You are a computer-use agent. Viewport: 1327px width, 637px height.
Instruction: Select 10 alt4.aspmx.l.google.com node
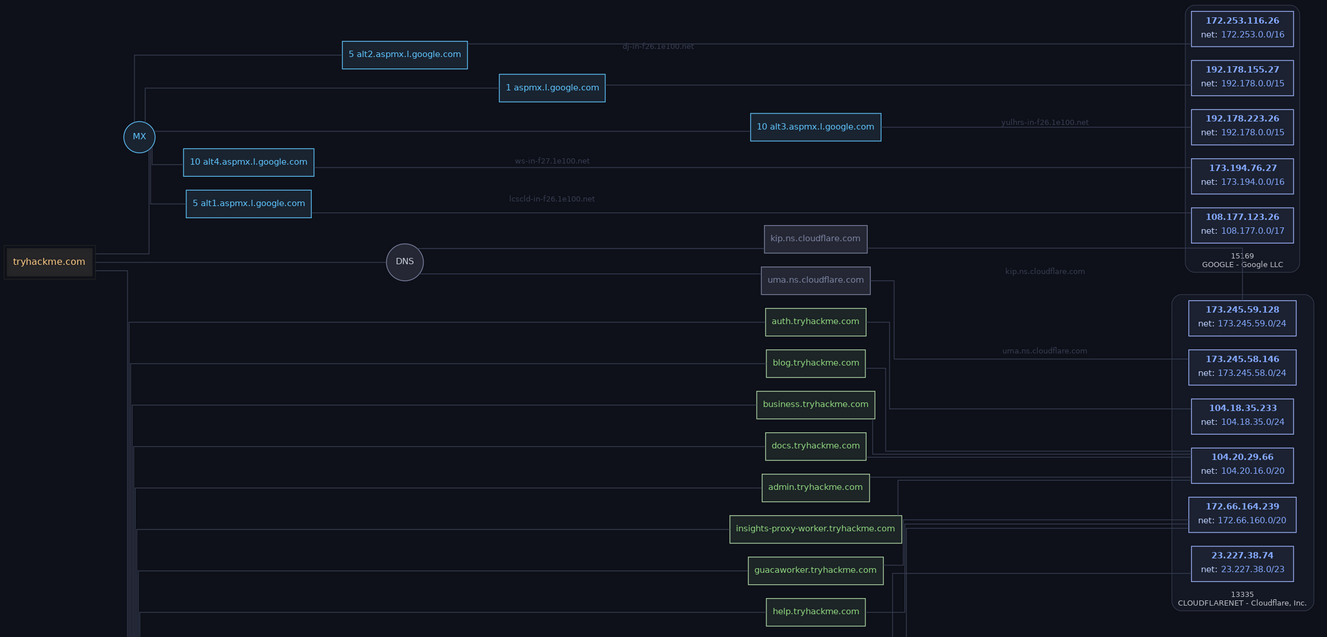[x=248, y=162]
